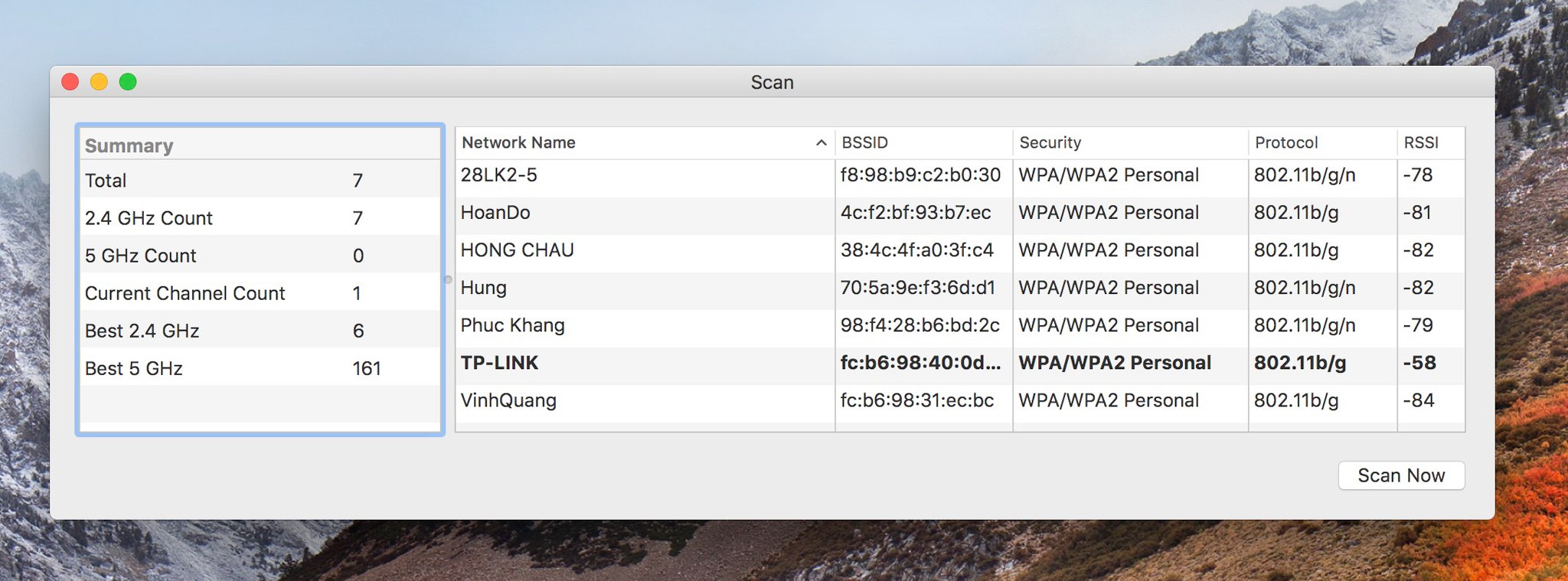Click WPA/WPA2 Personal in HoanDo row

(x=1109, y=213)
